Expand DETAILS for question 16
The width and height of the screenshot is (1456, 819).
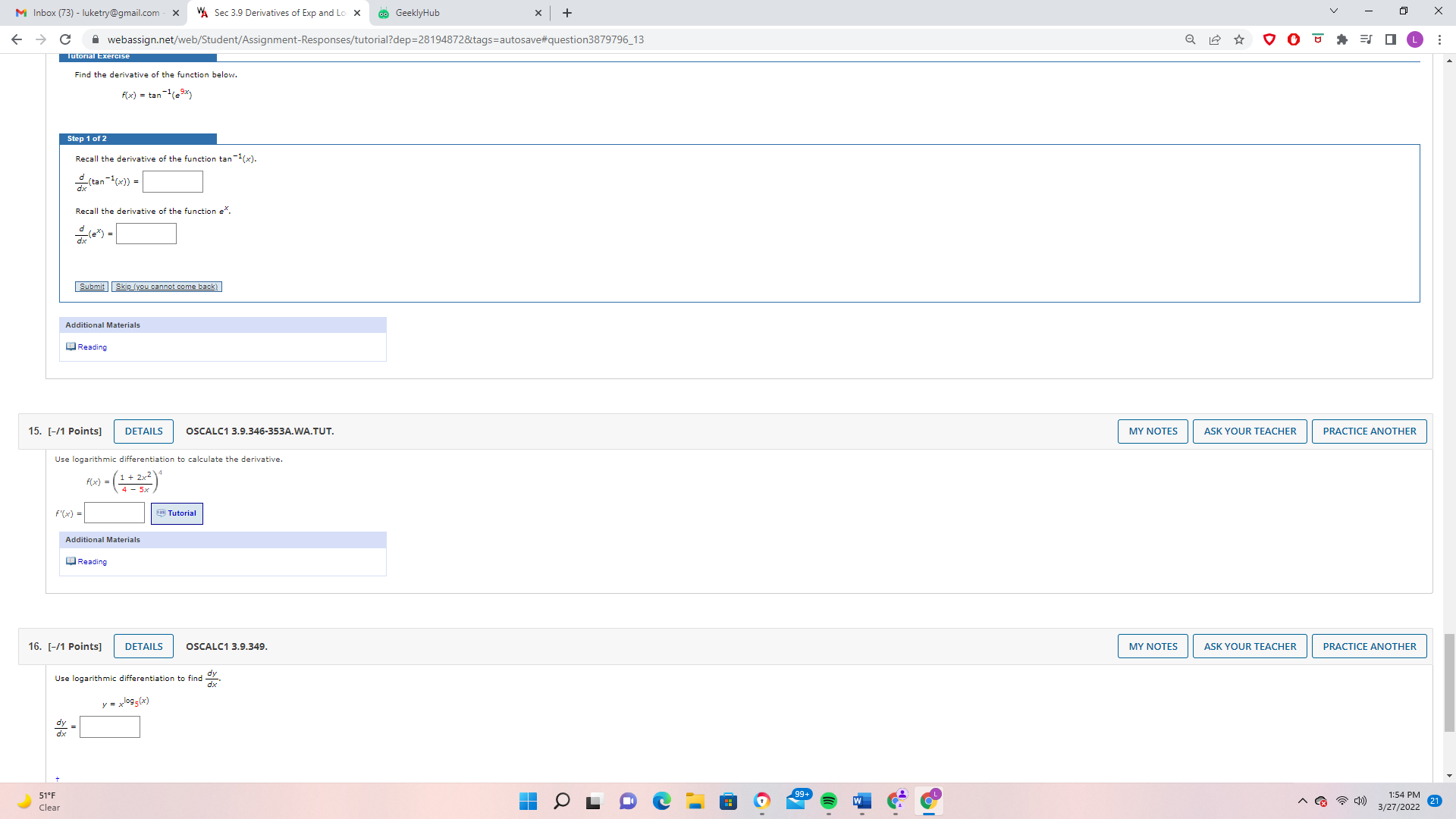[x=143, y=646]
